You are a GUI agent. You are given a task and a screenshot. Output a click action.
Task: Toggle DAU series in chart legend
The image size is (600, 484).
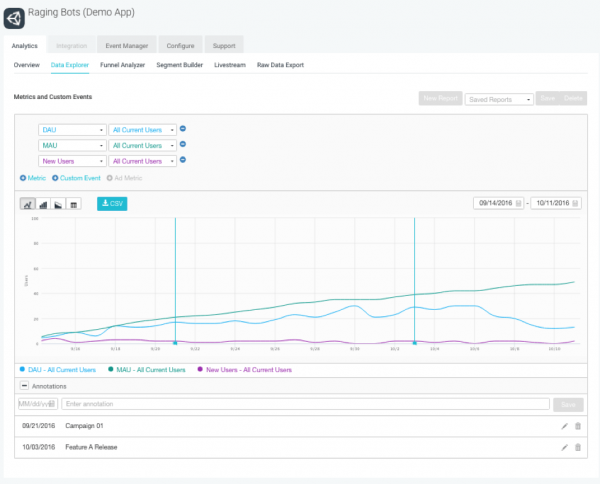coord(58,370)
